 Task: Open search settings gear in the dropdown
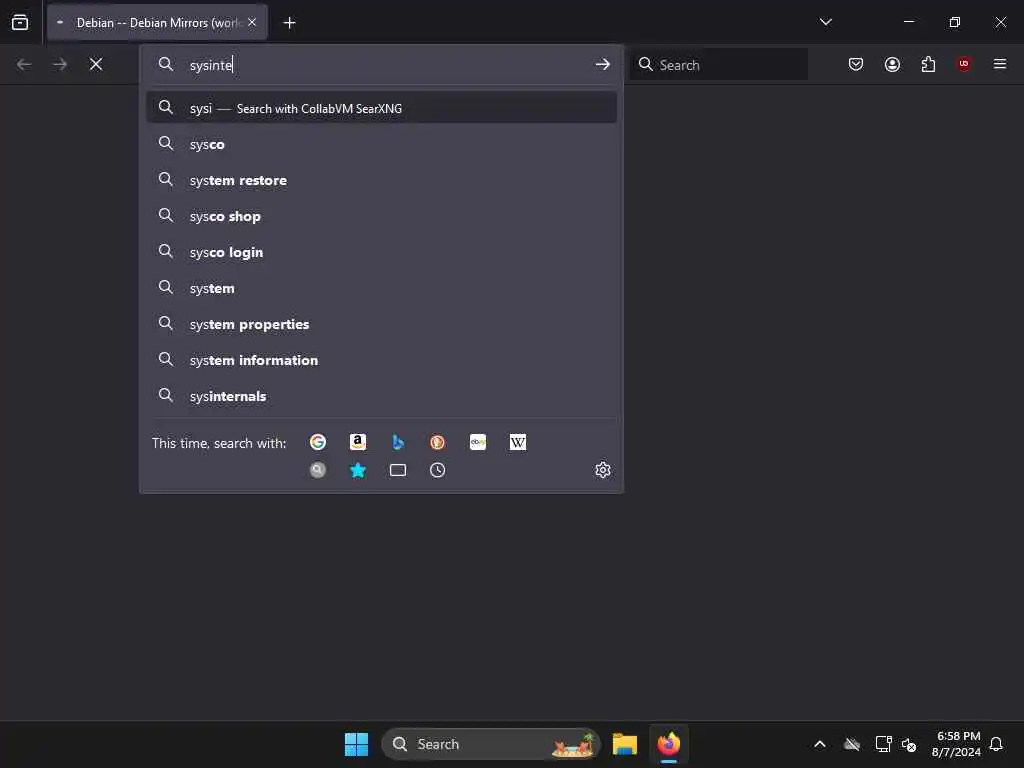pyautogui.click(x=603, y=470)
